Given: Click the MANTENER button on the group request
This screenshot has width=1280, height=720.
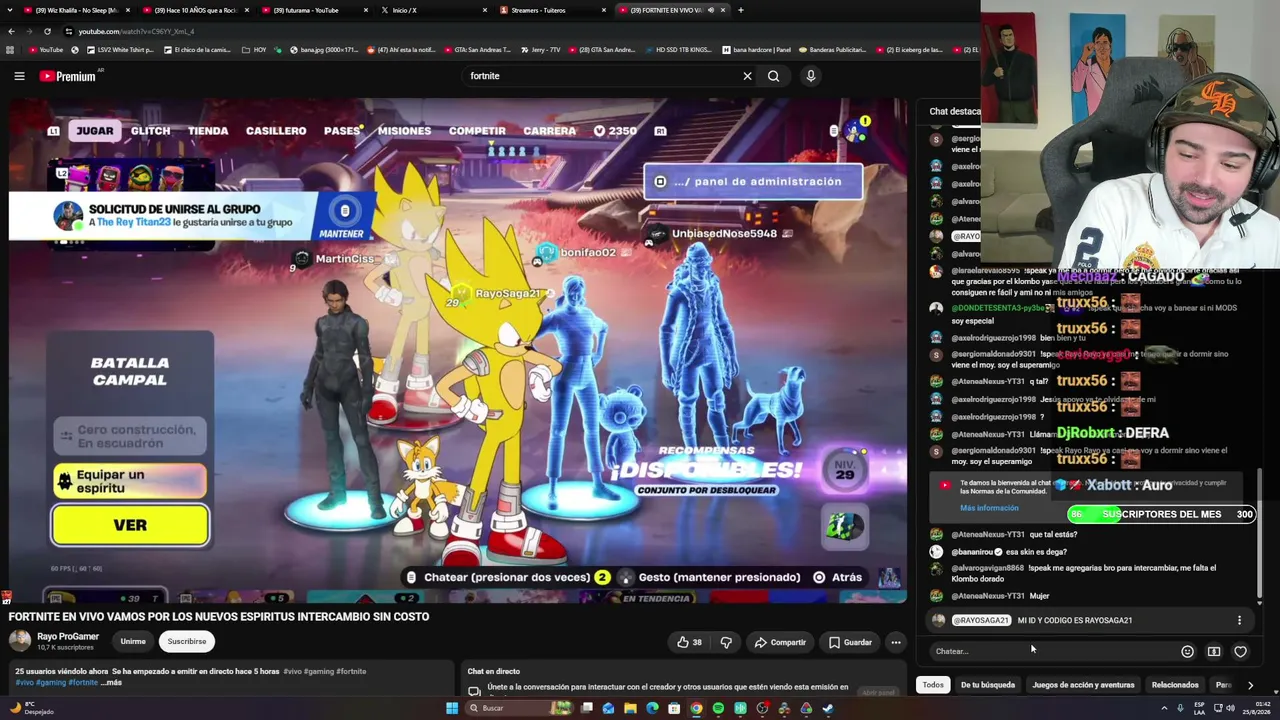Looking at the screenshot, I should click(342, 216).
